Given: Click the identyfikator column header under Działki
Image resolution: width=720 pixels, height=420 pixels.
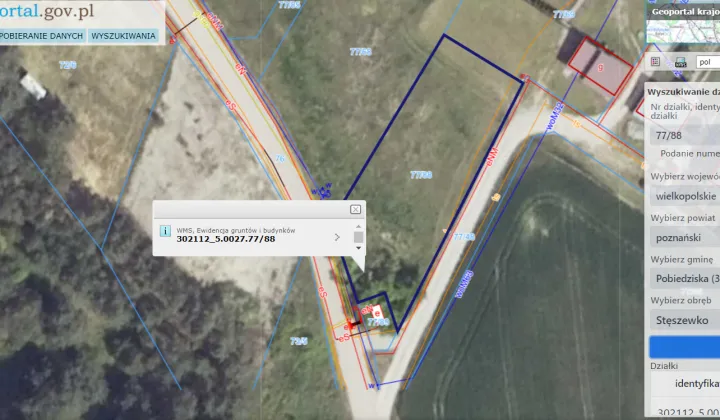Looking at the screenshot, I should coord(697,384).
